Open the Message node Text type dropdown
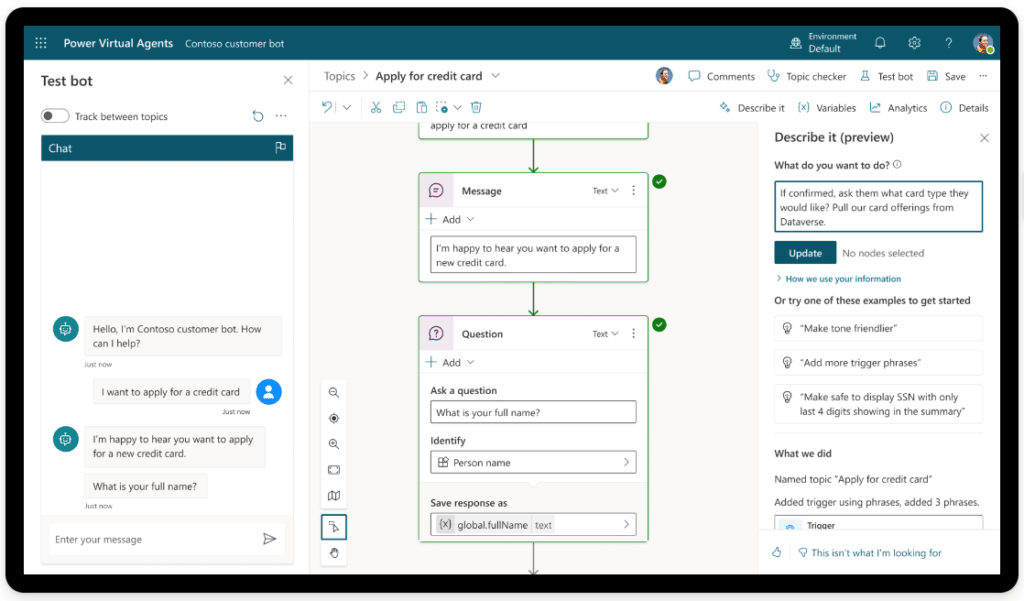Viewport: 1024px width, 601px height. coord(605,191)
